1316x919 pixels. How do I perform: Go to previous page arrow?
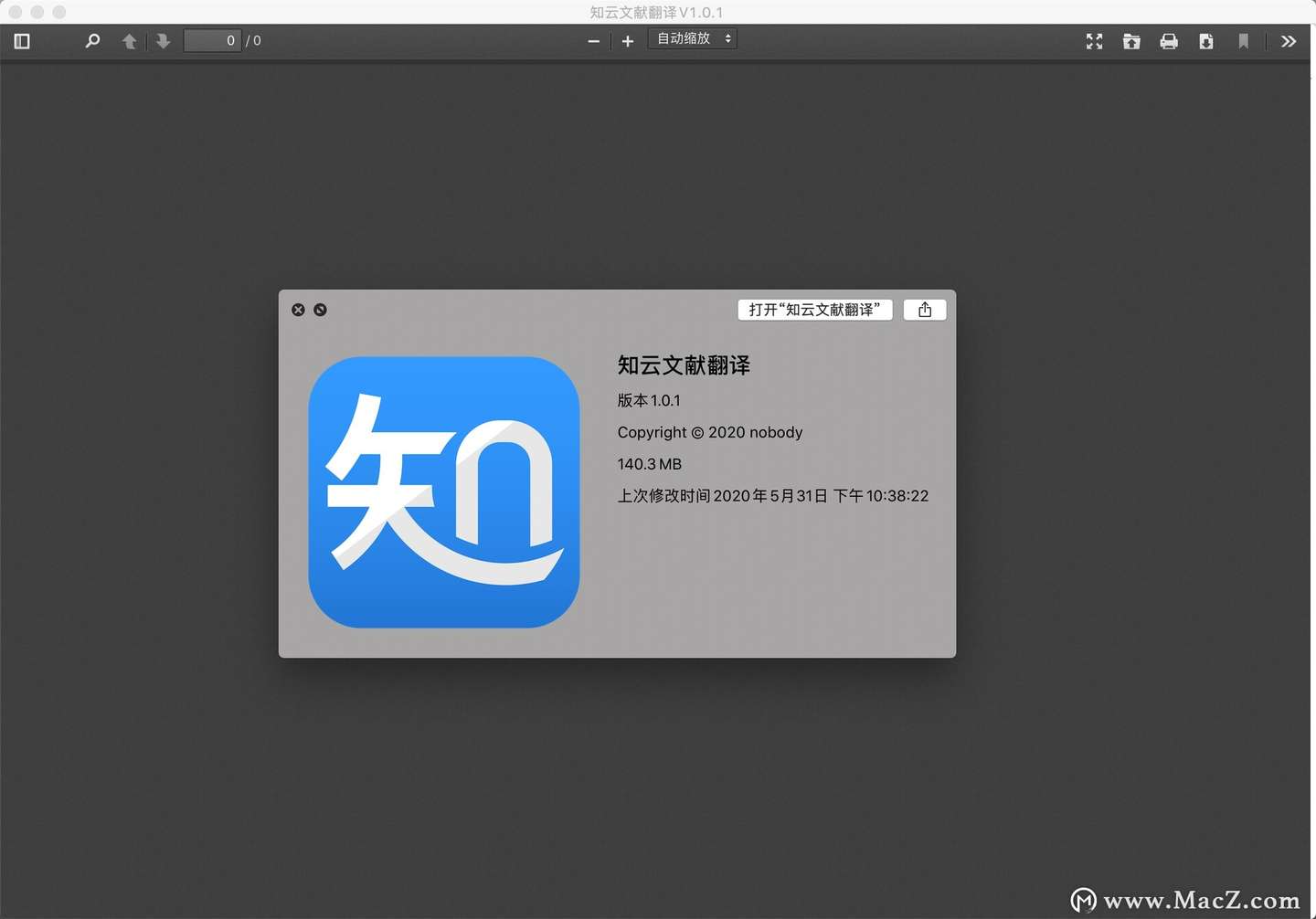(129, 41)
